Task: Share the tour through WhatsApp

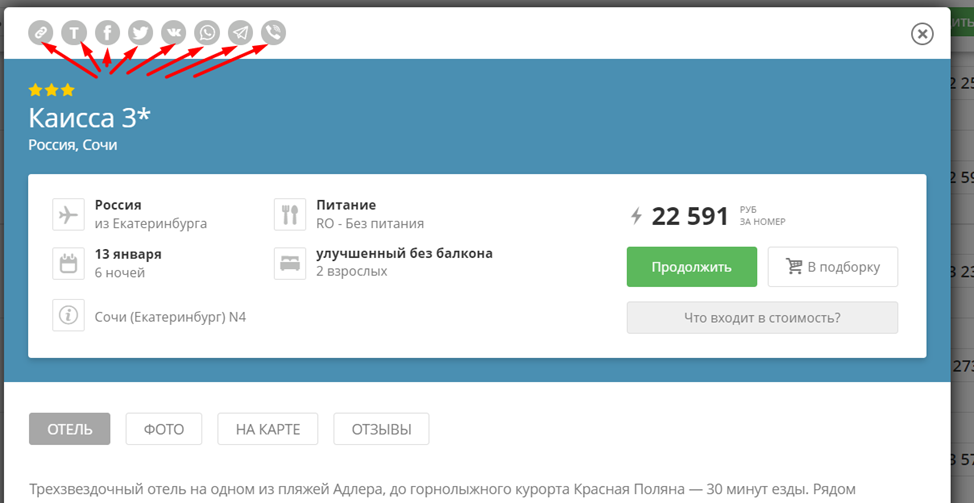Action: click(207, 33)
